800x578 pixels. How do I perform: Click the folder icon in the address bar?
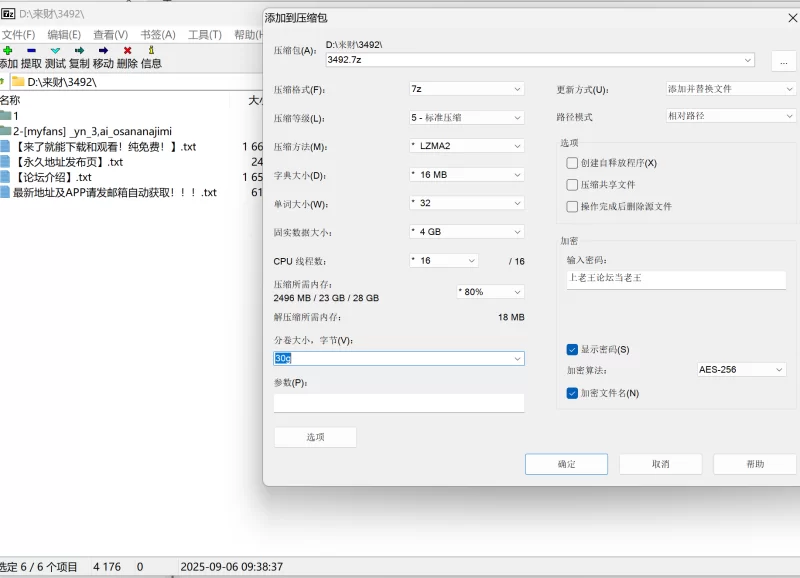(18, 82)
